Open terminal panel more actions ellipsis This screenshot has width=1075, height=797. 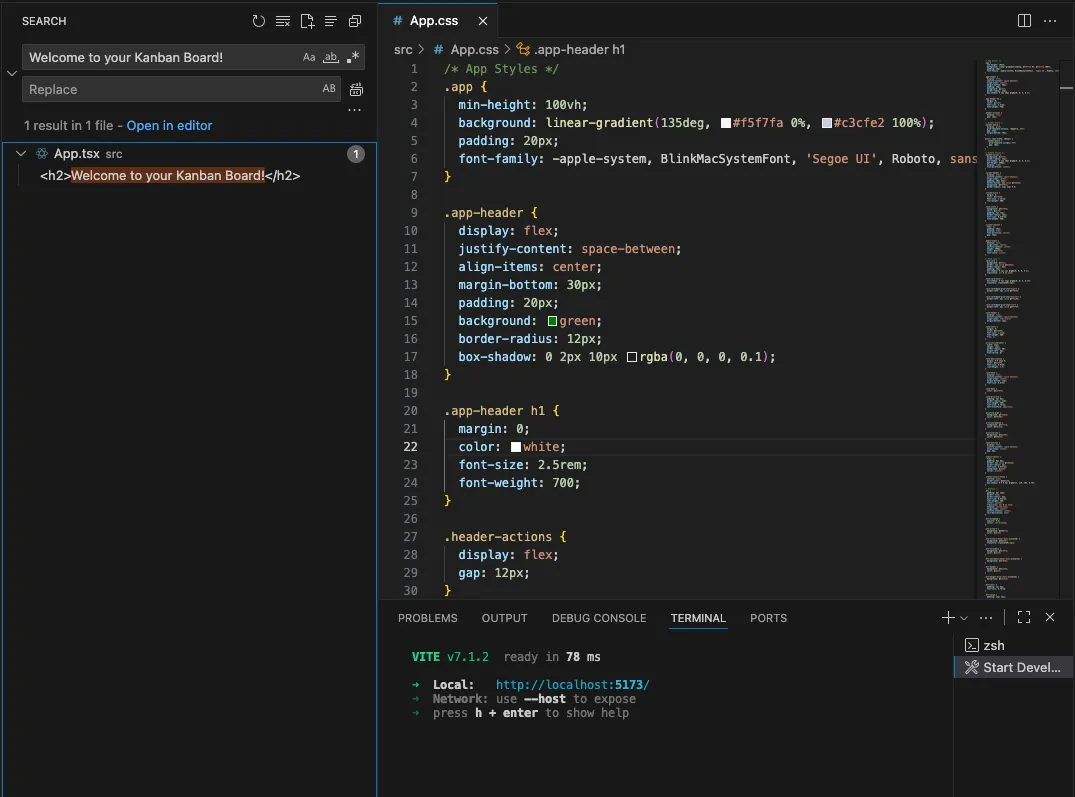(x=986, y=617)
